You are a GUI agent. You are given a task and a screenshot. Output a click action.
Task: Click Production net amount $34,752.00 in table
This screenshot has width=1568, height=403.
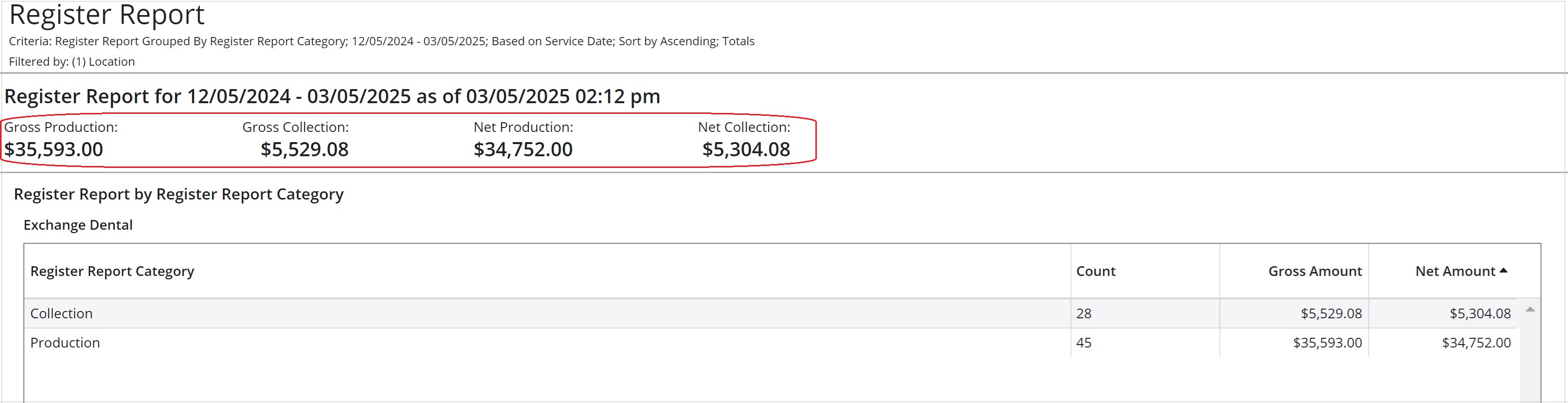pyautogui.click(x=1476, y=343)
